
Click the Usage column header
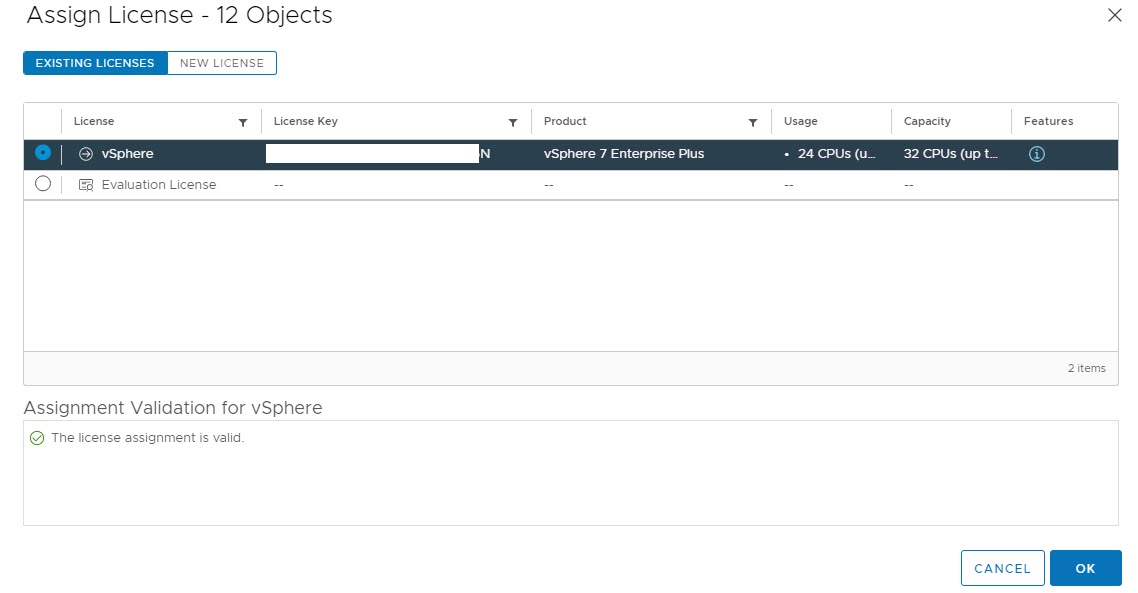tap(800, 121)
